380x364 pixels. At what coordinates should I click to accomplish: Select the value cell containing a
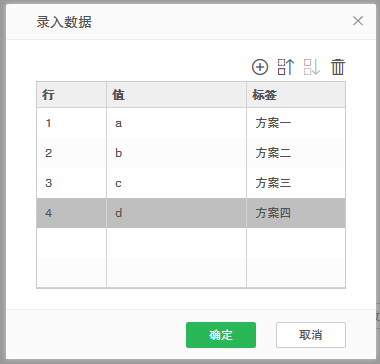pos(176,123)
